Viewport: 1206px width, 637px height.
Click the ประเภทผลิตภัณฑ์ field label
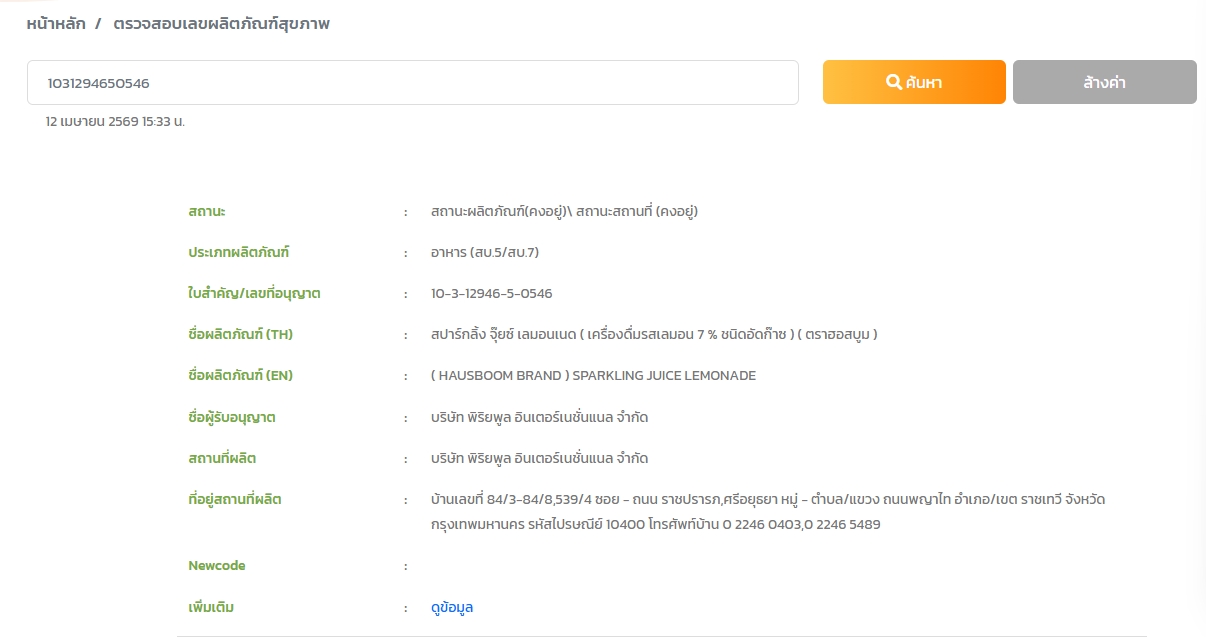coord(238,252)
